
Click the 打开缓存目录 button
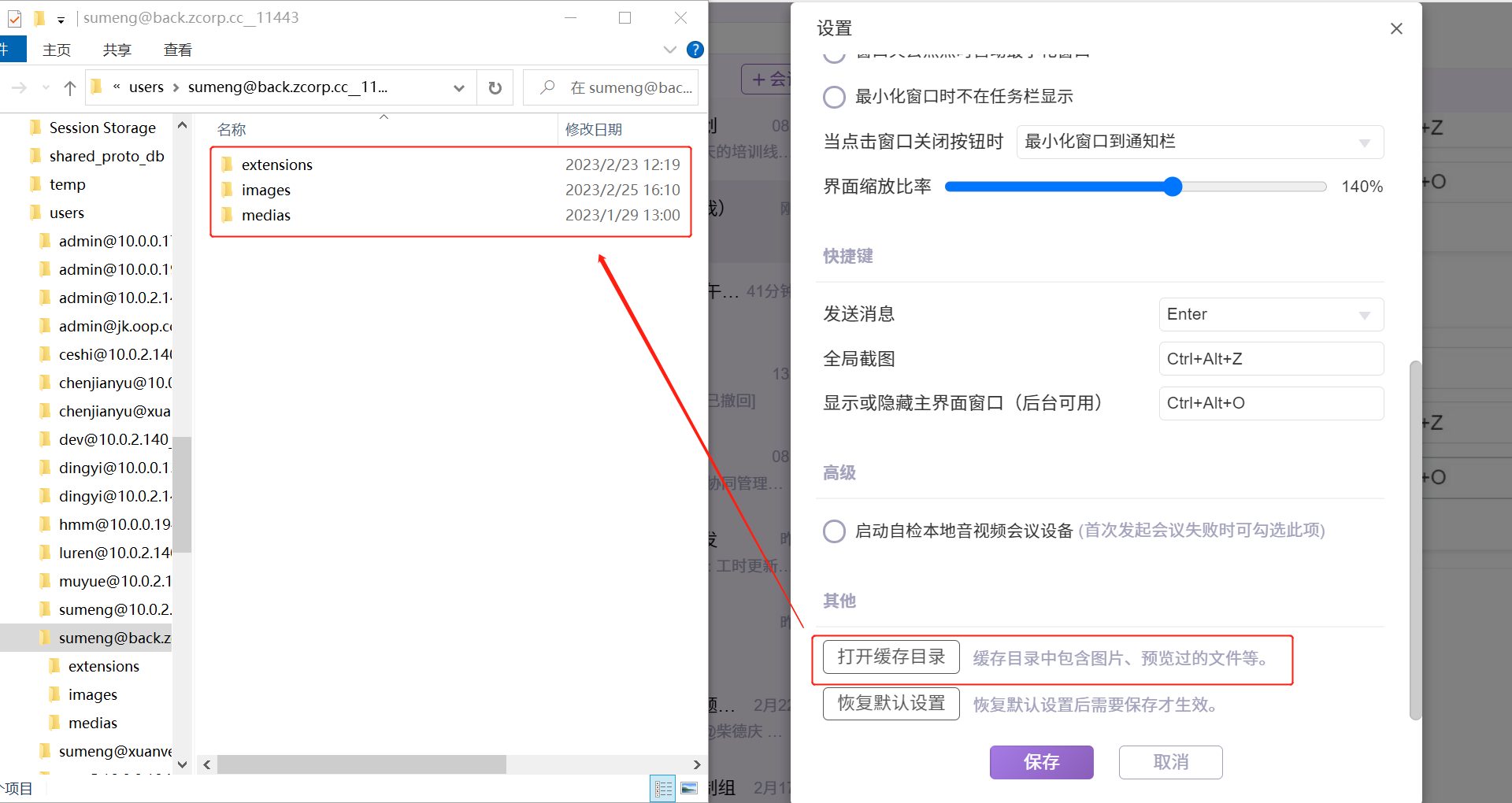891,657
